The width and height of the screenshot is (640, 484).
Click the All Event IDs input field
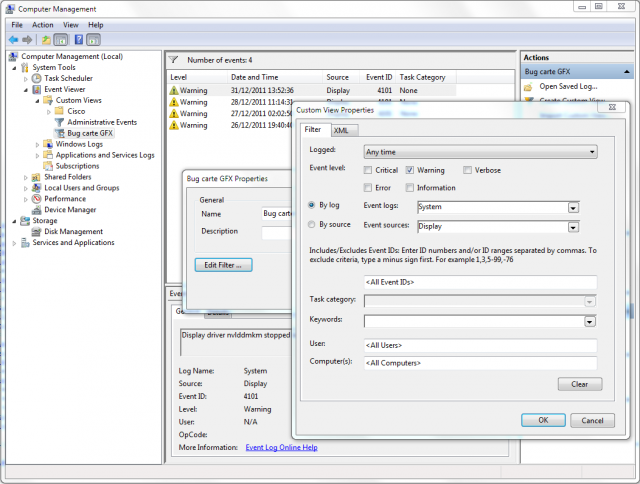point(480,282)
